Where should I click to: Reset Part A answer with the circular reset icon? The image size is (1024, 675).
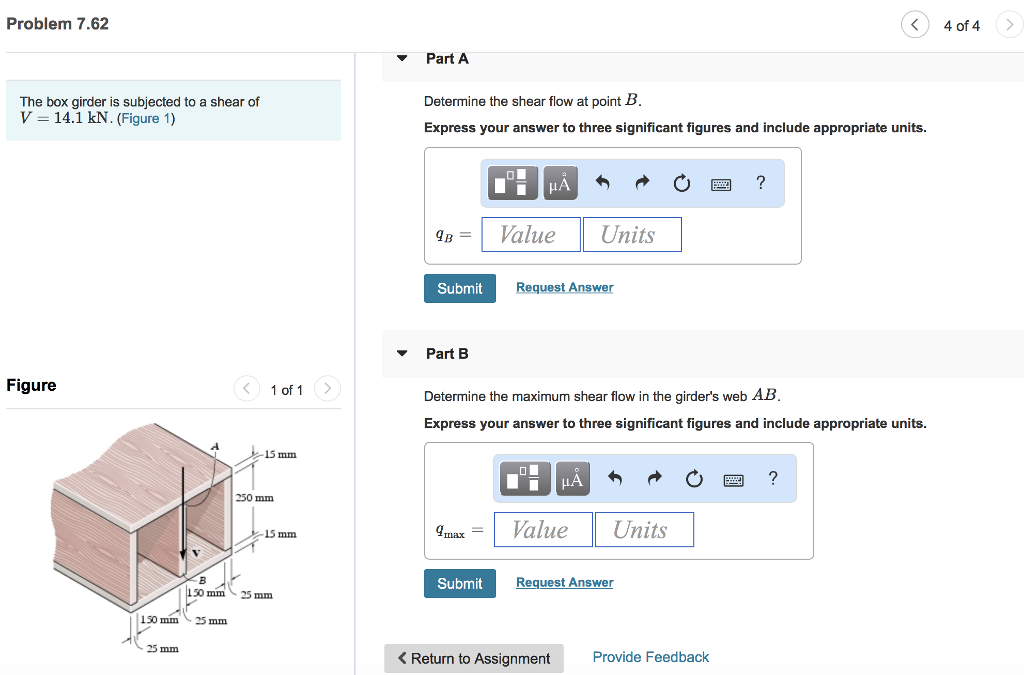pos(681,182)
